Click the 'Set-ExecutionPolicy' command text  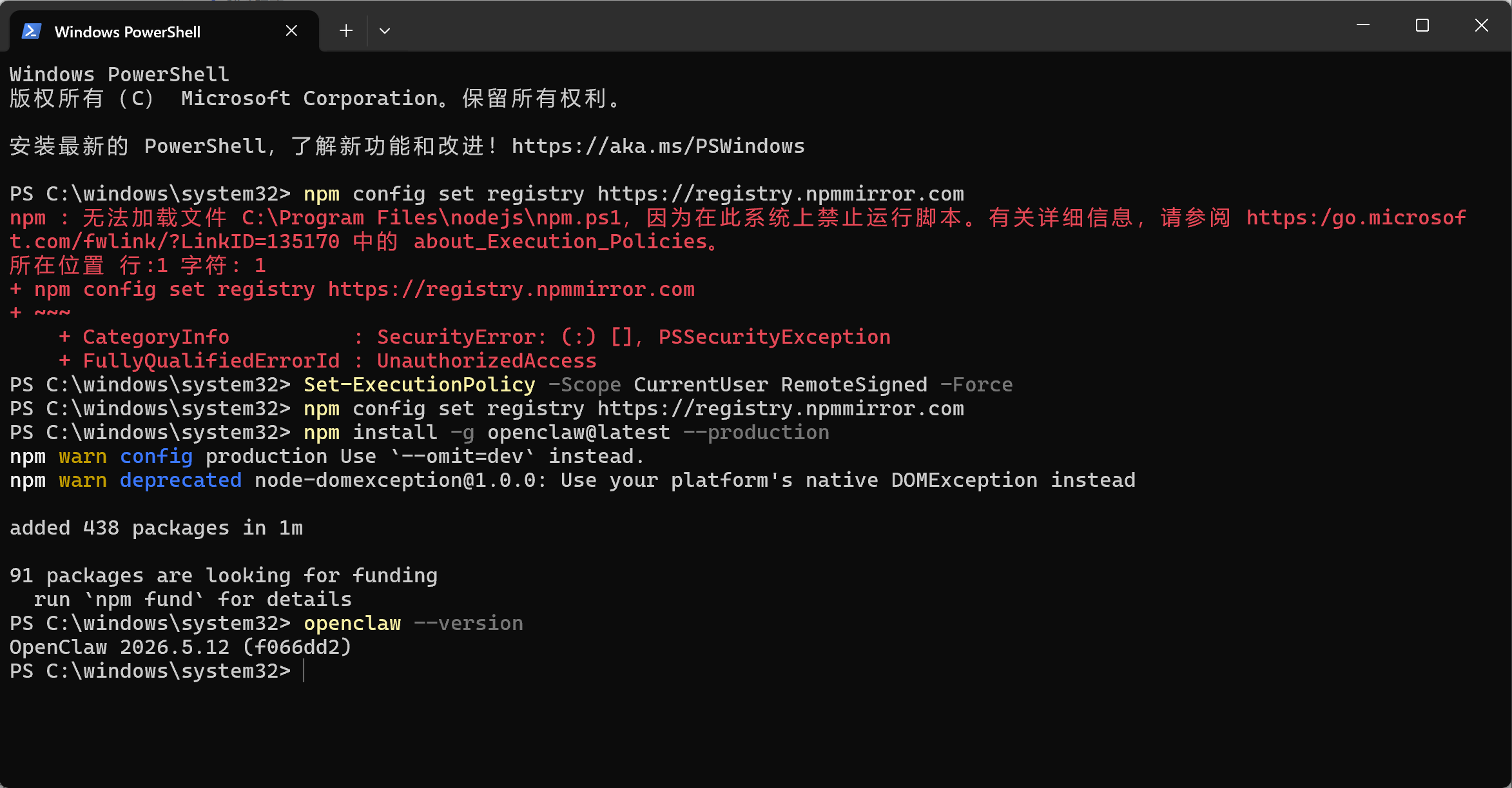(420, 385)
